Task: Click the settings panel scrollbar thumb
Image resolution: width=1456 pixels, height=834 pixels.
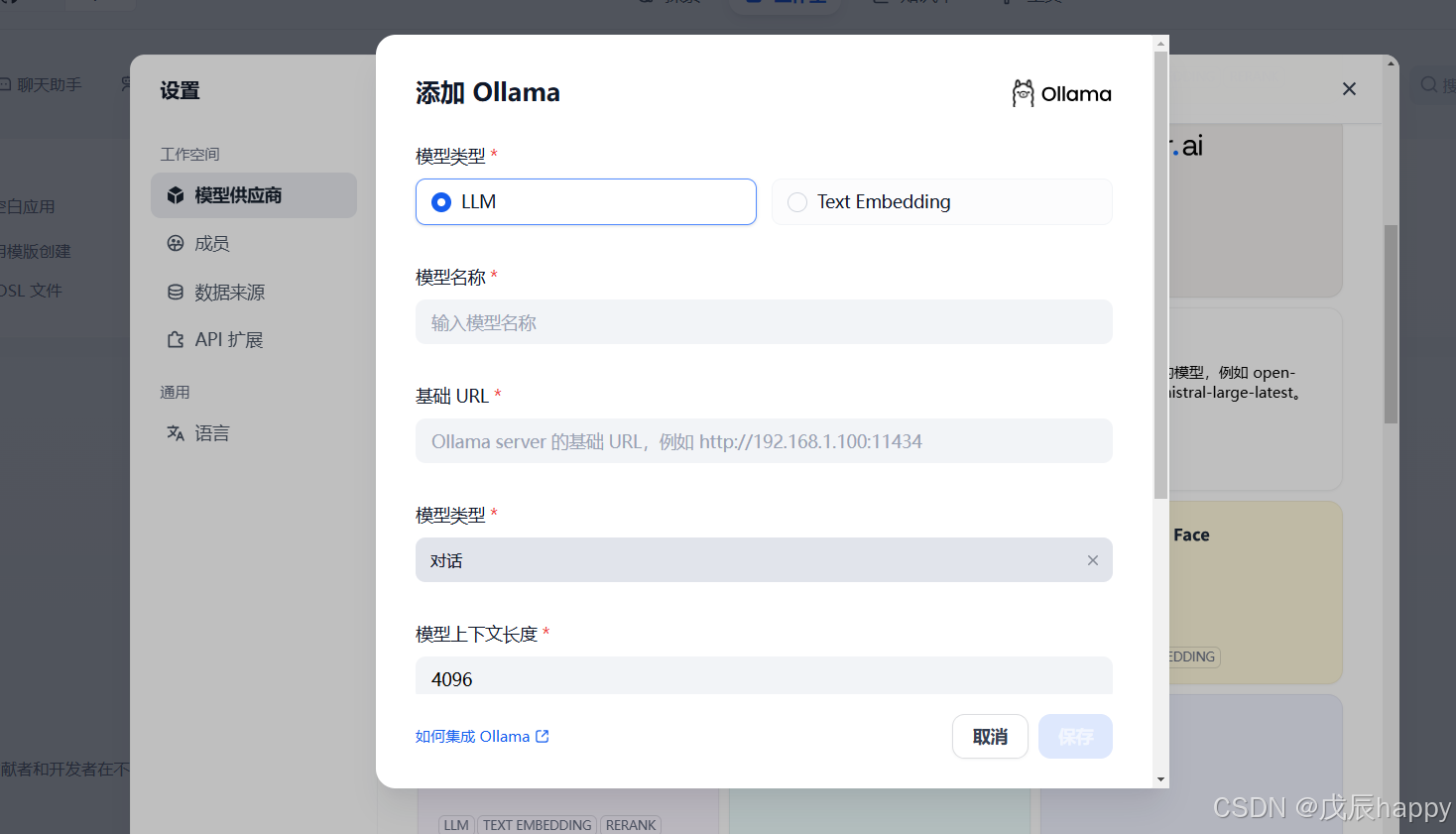Action: coord(1391,324)
